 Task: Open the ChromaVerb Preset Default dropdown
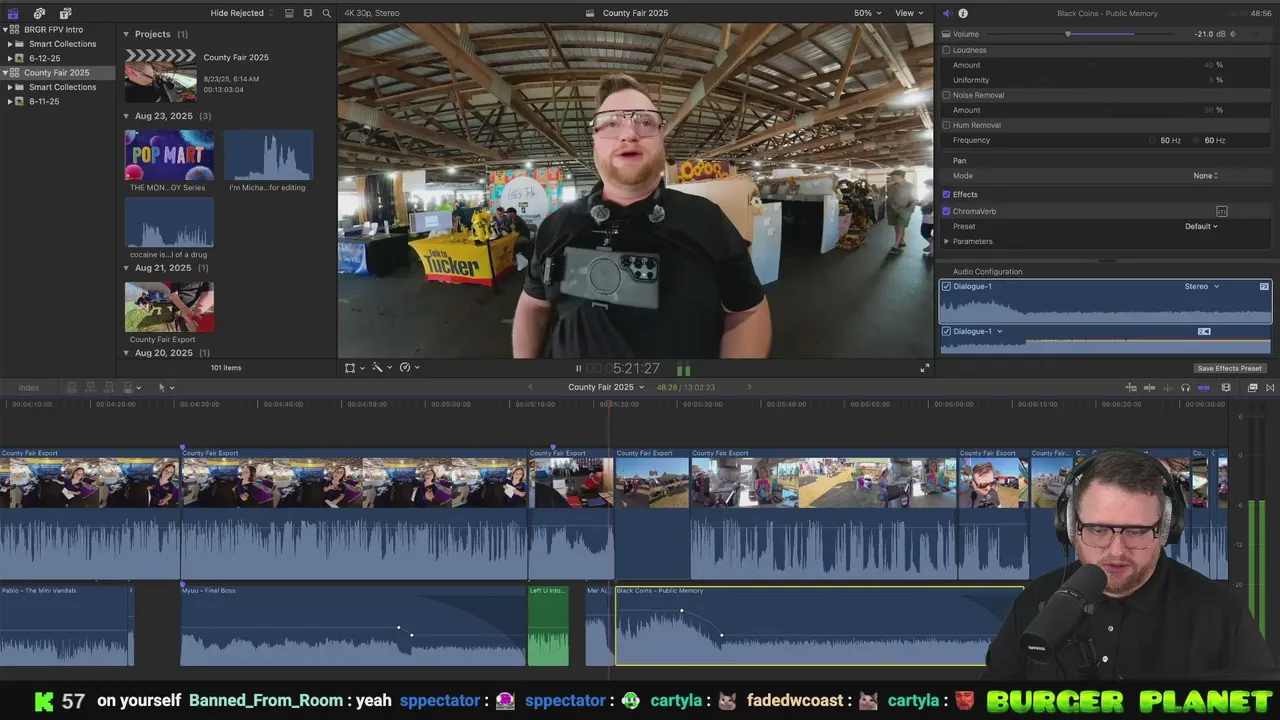pos(1201,226)
